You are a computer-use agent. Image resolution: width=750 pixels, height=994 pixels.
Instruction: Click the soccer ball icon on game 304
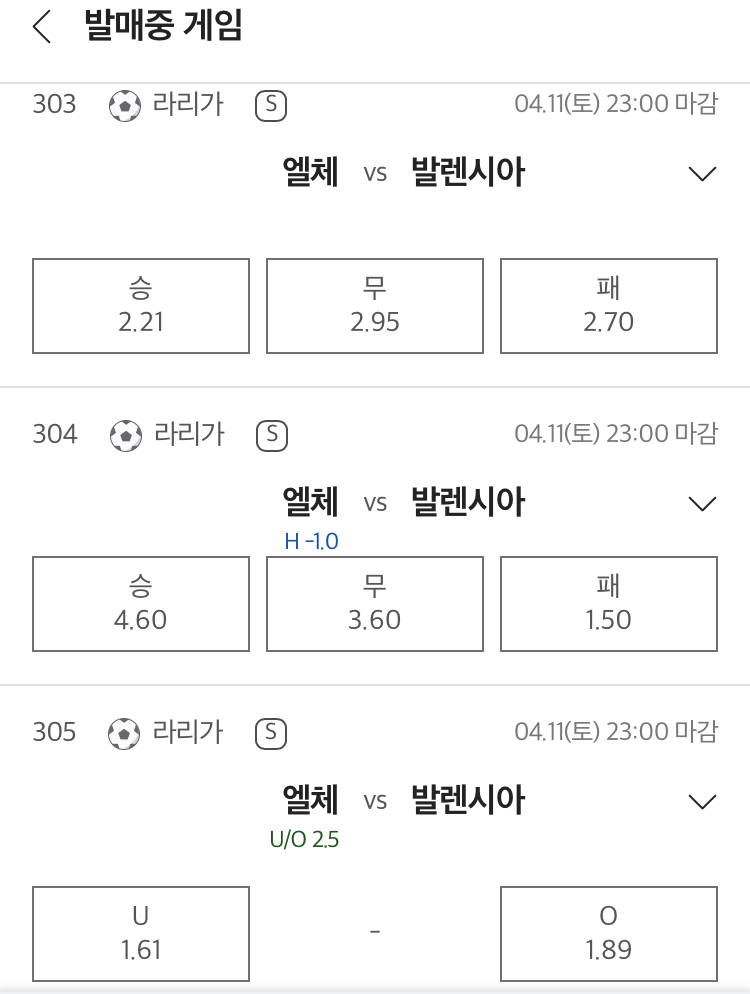[126, 436]
